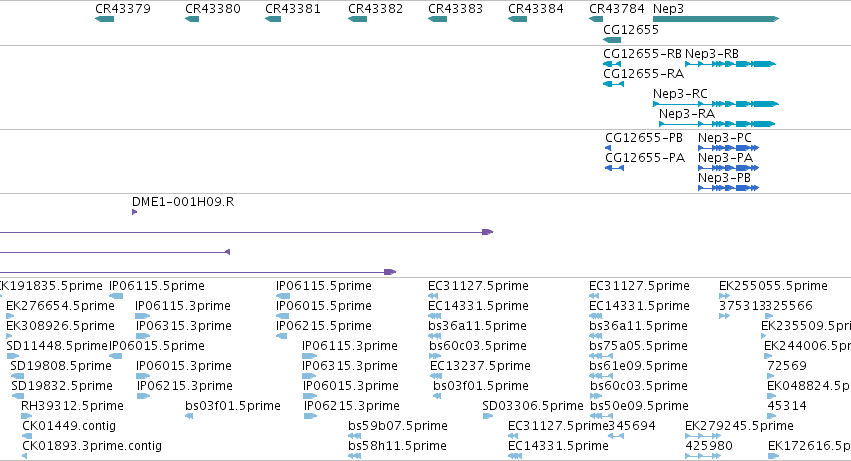Select the bs59b07.5prime EST glyph

[x=355, y=436]
